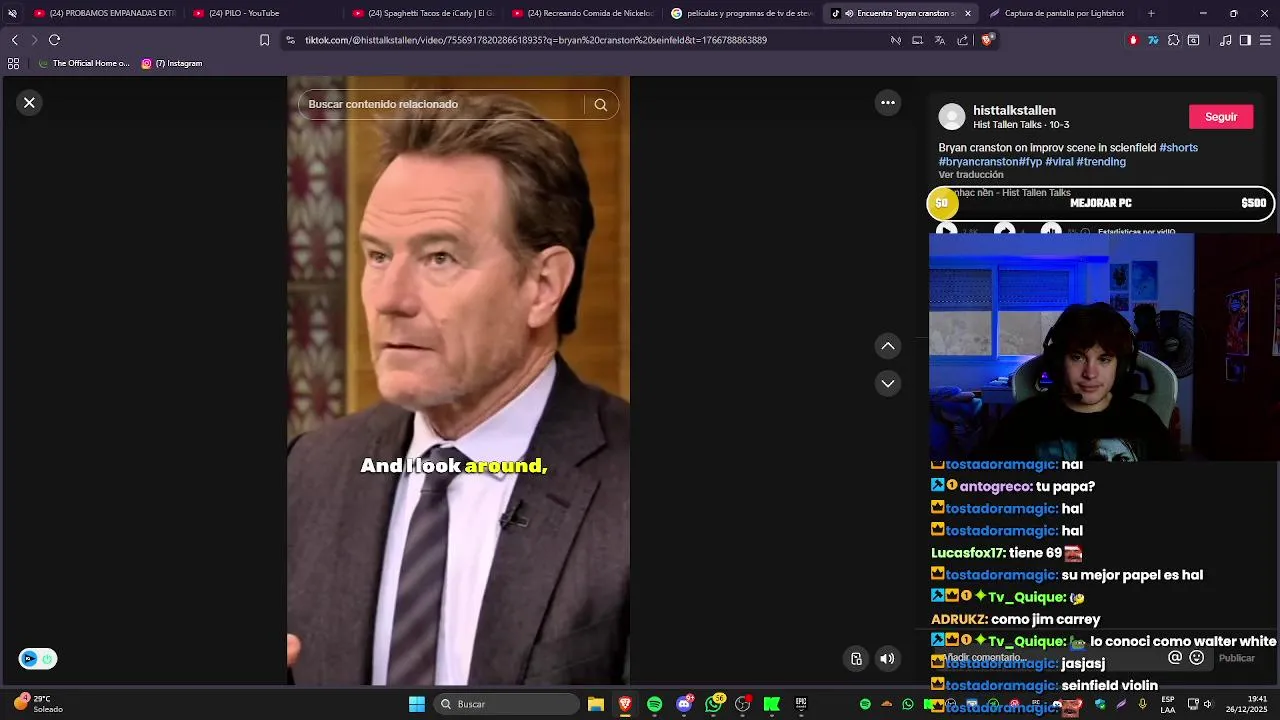Toggle the floating player pill in video corner
The image size is (1280, 720).
tap(38, 659)
